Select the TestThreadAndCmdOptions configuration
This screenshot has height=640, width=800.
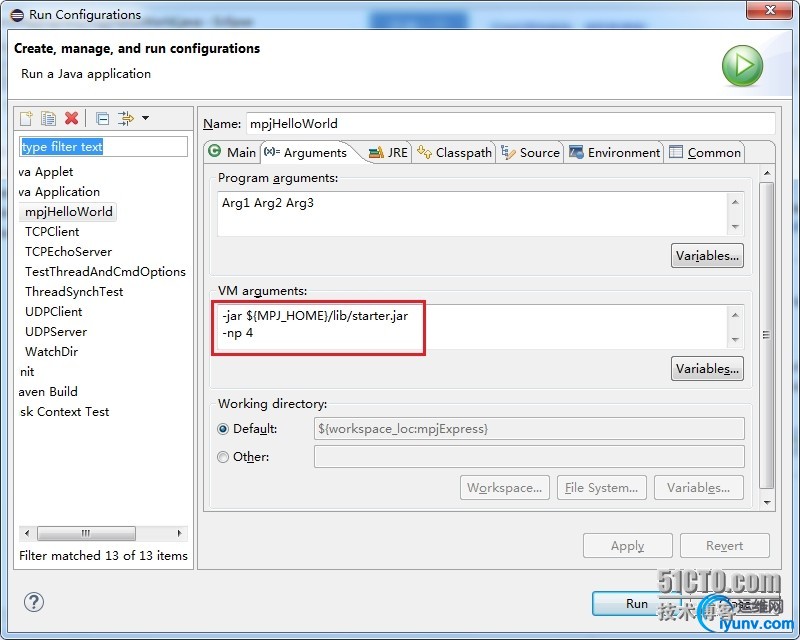pyautogui.click(x=105, y=272)
